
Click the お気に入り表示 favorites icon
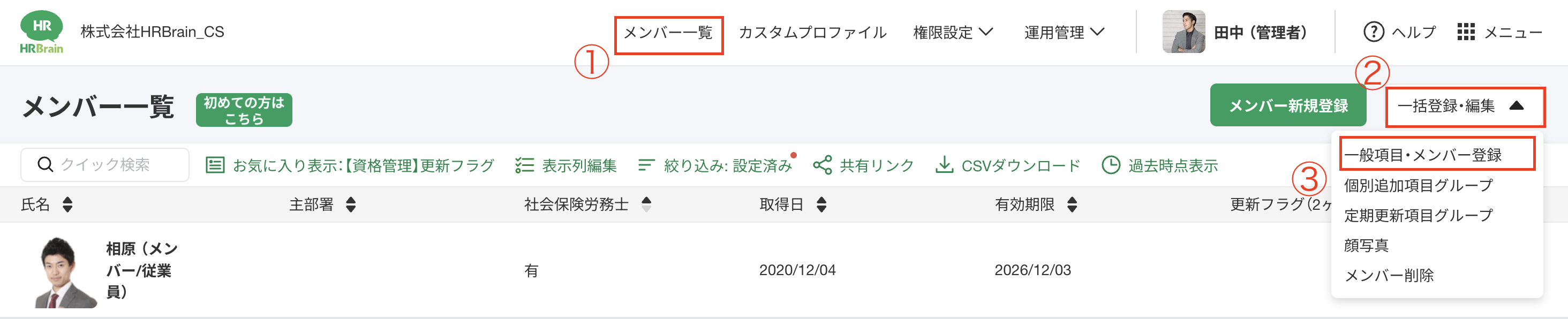point(214,164)
